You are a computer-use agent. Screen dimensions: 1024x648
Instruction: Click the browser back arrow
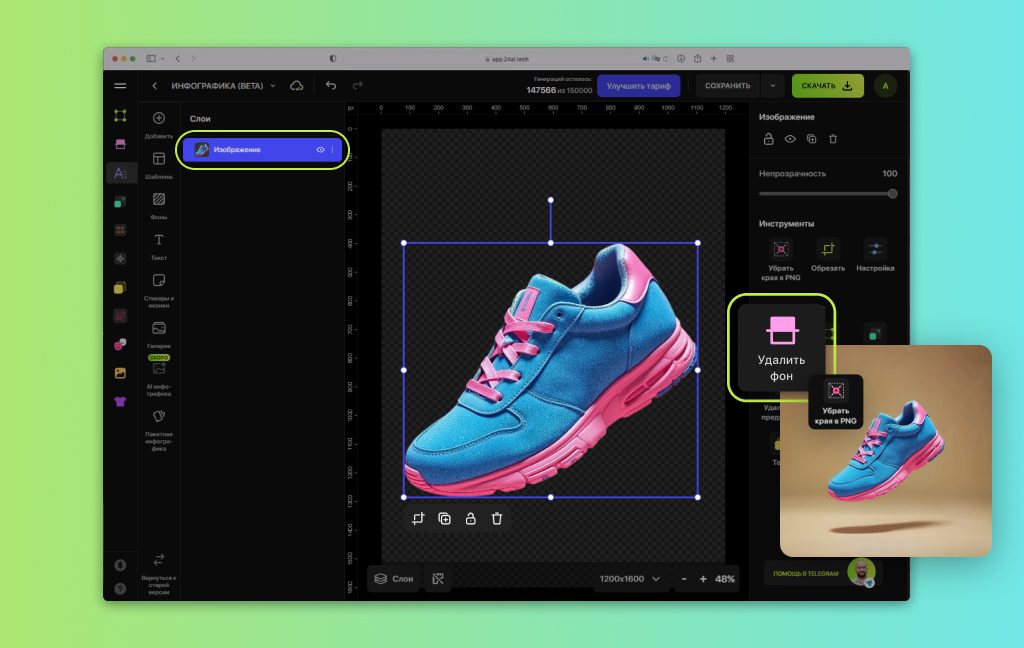[178, 59]
